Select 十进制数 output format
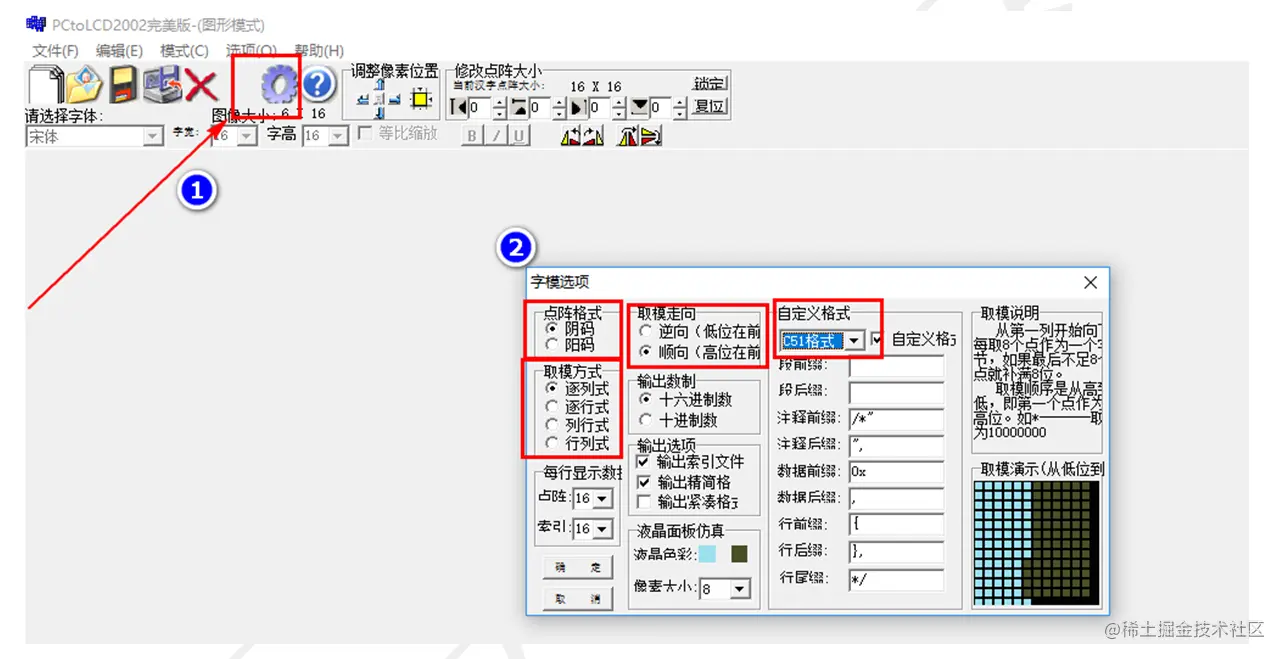 (646, 420)
